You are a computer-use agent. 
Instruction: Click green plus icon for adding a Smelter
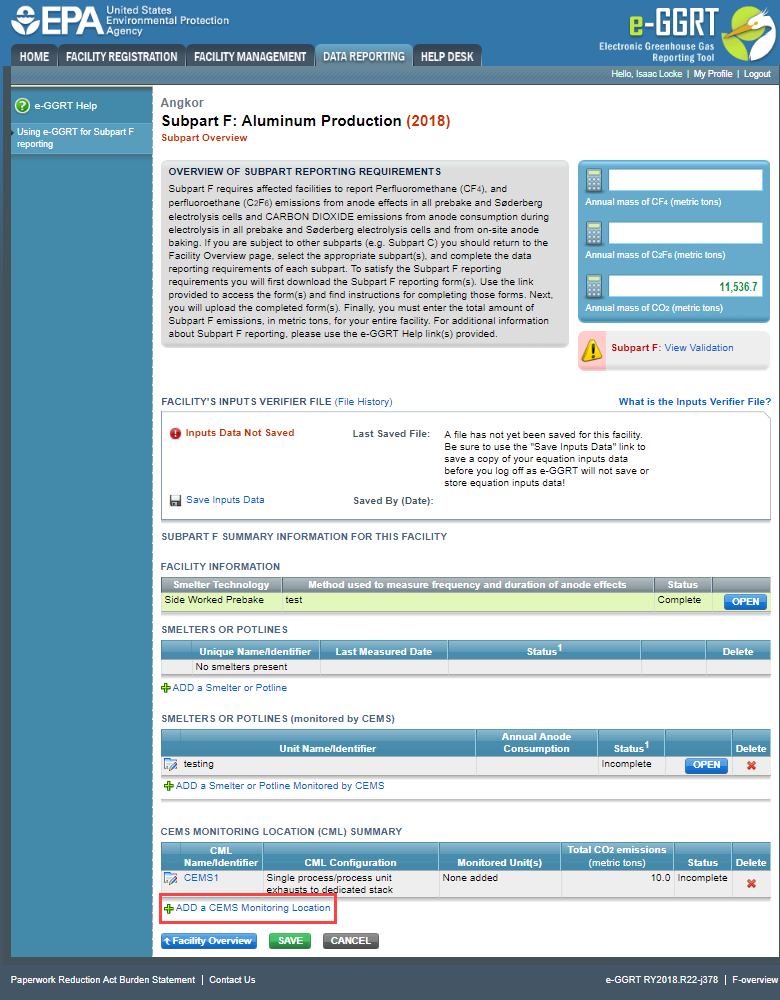166,688
